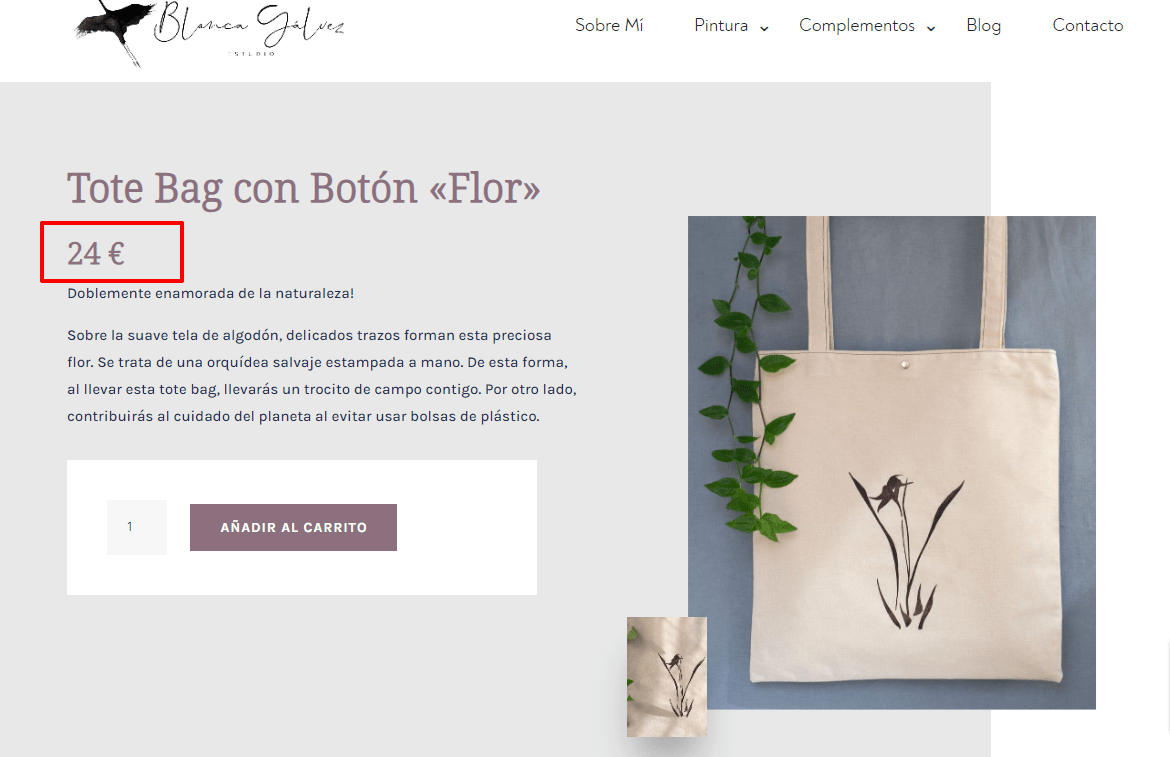Click the Doblemente enamorada de la naturaleza tagline
The image size is (1170, 757).
point(210,293)
